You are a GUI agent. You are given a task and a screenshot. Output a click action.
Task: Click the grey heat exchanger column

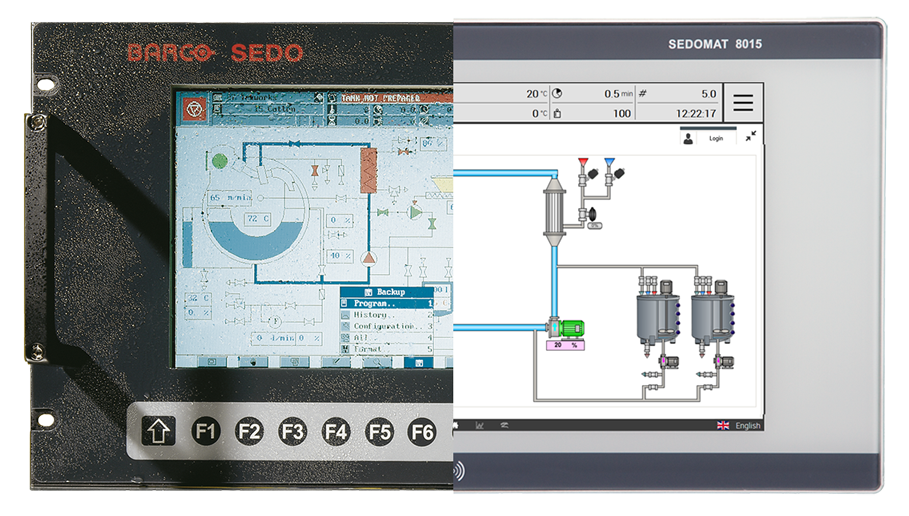pyautogui.click(x=554, y=212)
